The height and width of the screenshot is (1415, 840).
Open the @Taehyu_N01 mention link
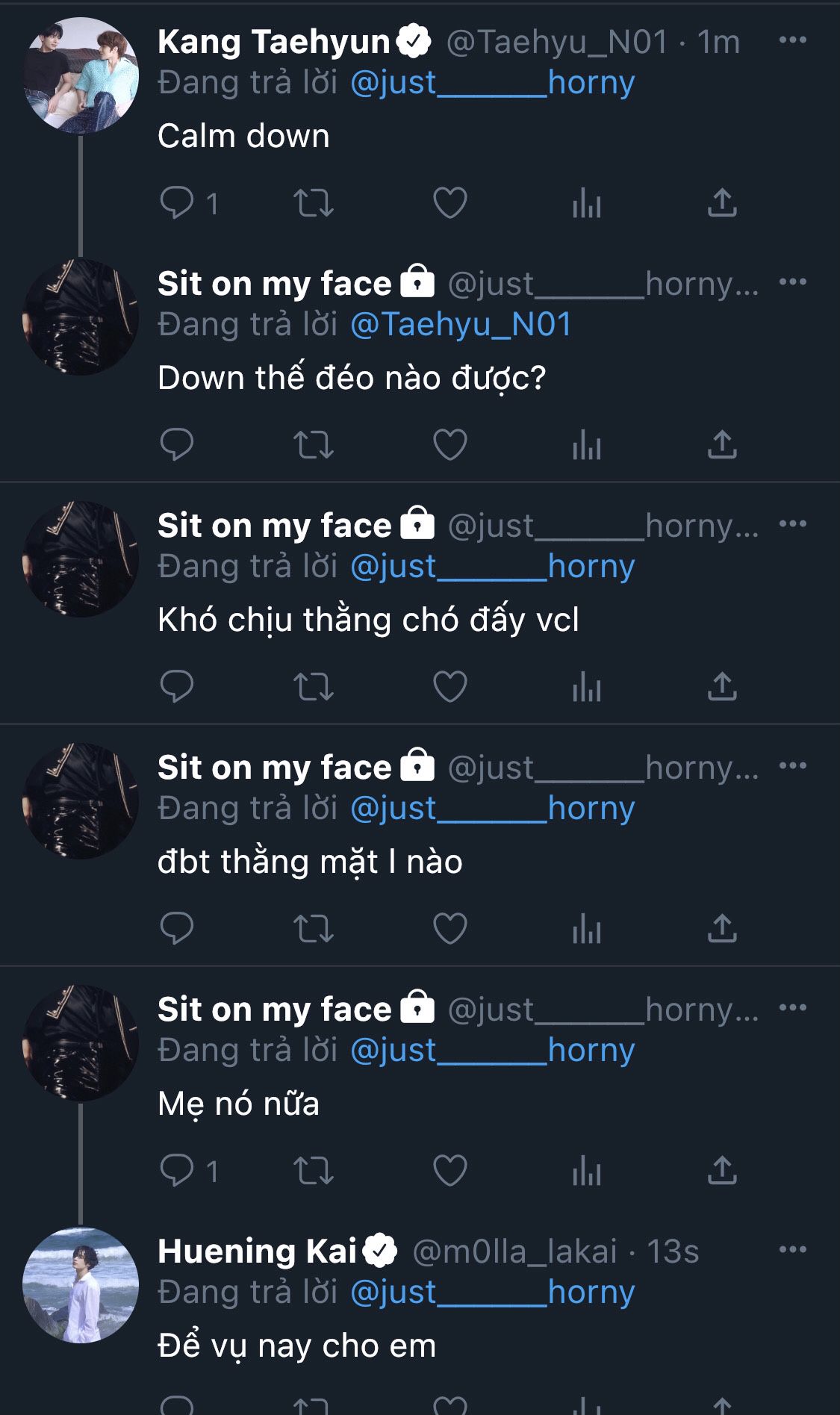pyautogui.click(x=461, y=324)
